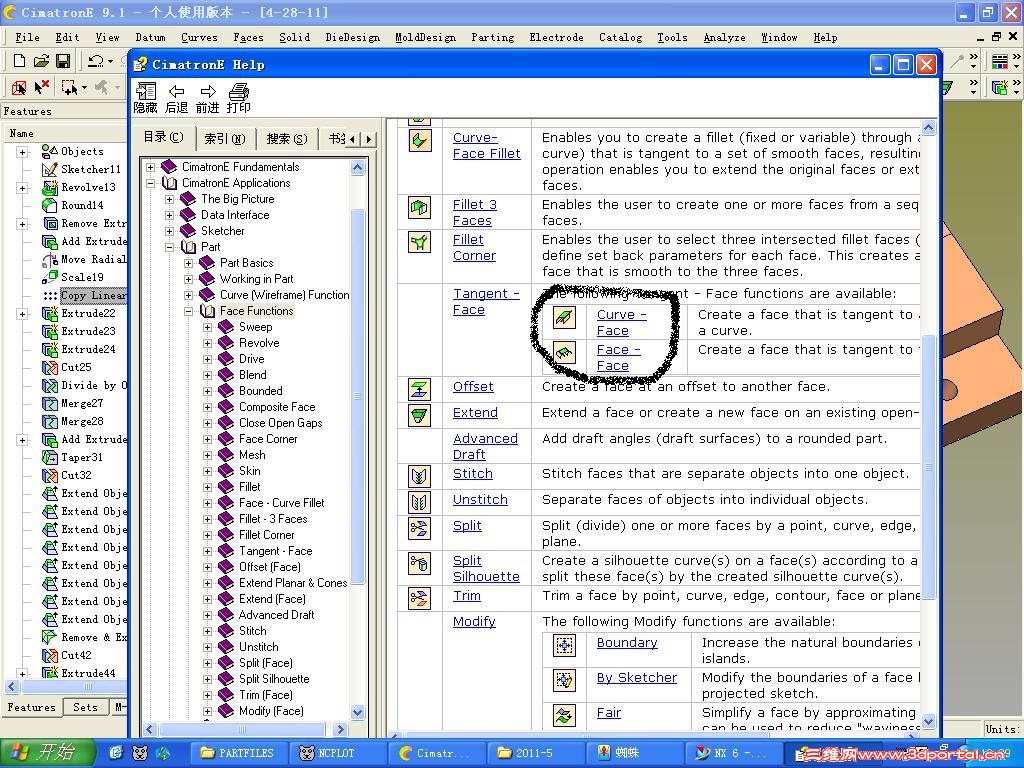The width and height of the screenshot is (1024, 768).
Task: Click the Trim function icon
Action: [419, 598]
